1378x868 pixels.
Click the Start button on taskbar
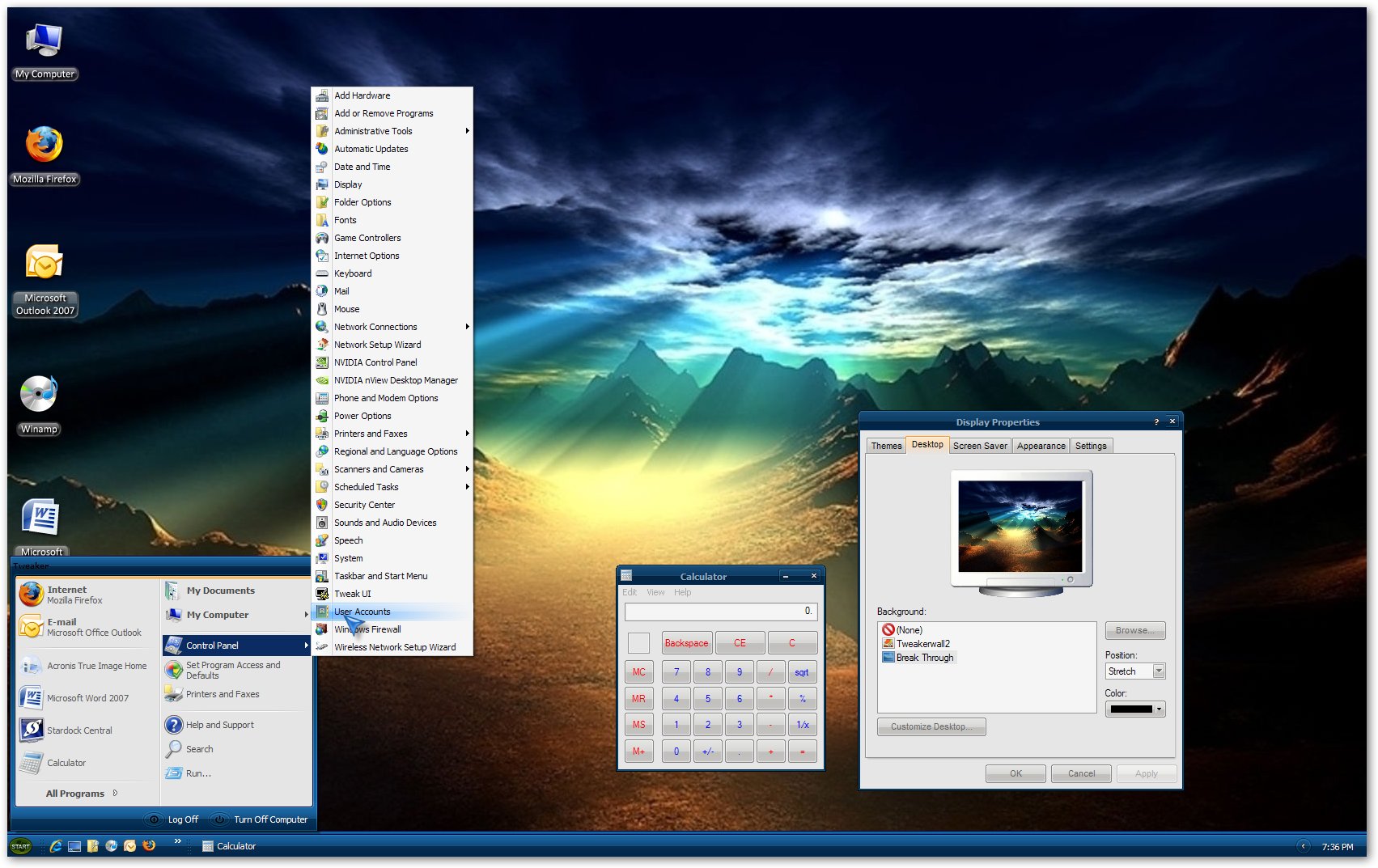pos(21,846)
